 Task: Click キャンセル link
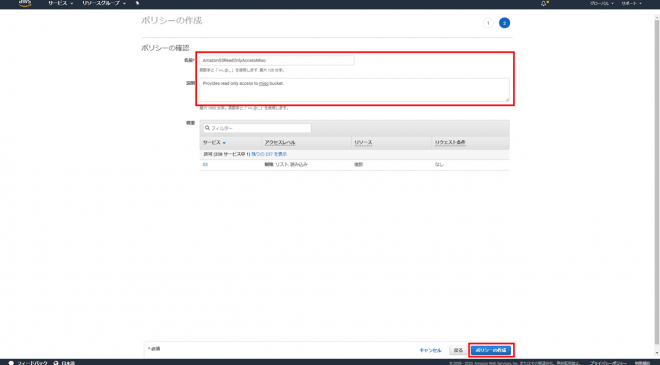[x=430, y=350]
